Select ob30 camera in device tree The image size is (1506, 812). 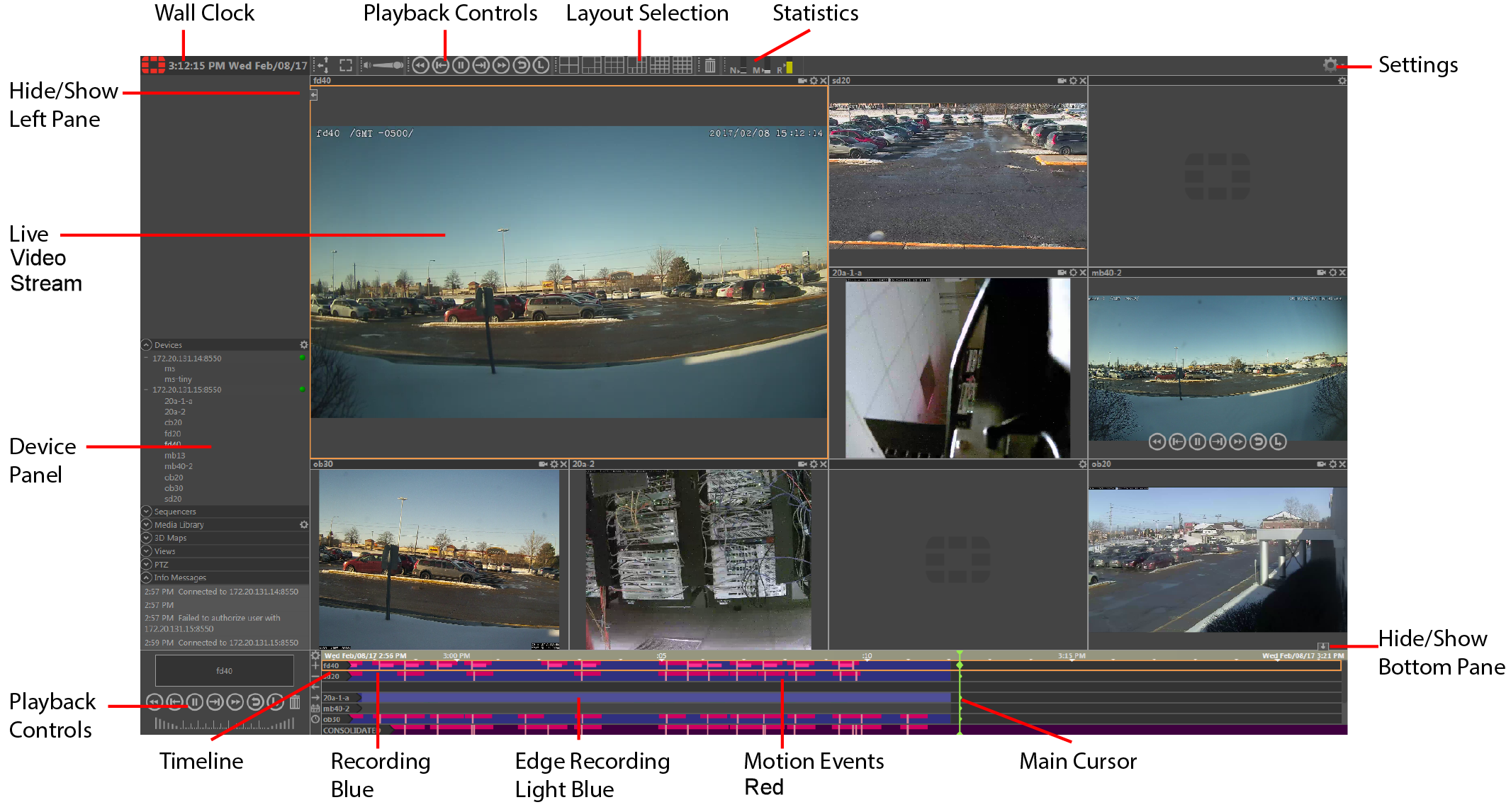click(174, 488)
